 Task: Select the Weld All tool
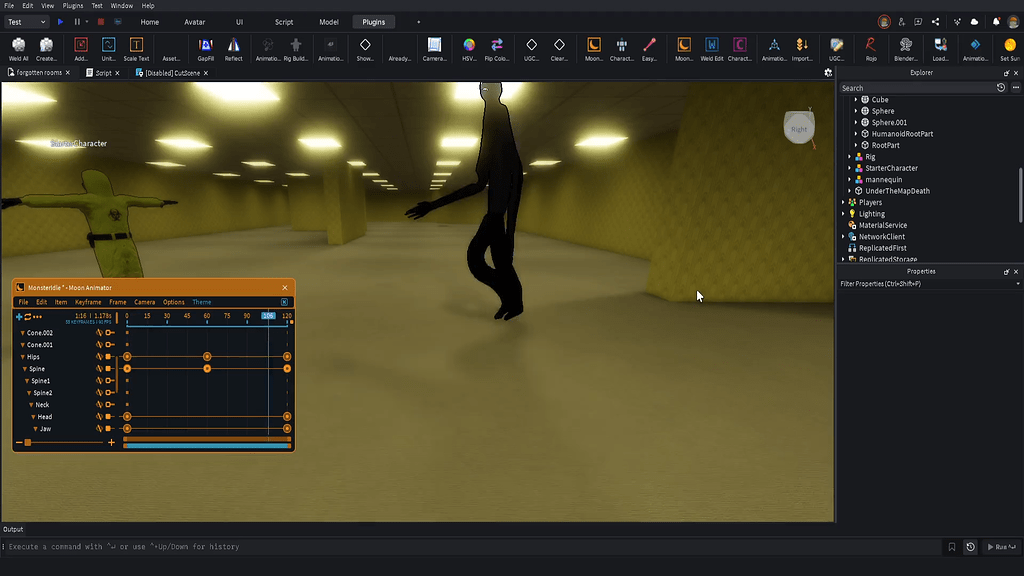(18, 46)
